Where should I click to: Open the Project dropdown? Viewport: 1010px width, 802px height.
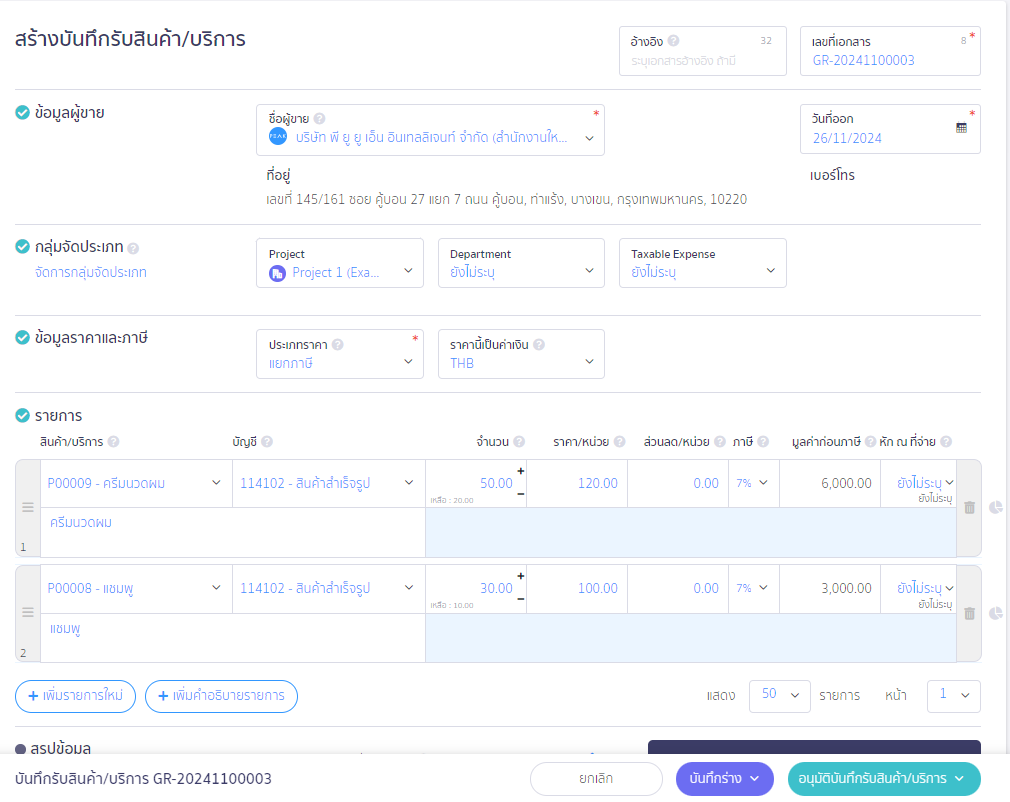click(x=340, y=263)
